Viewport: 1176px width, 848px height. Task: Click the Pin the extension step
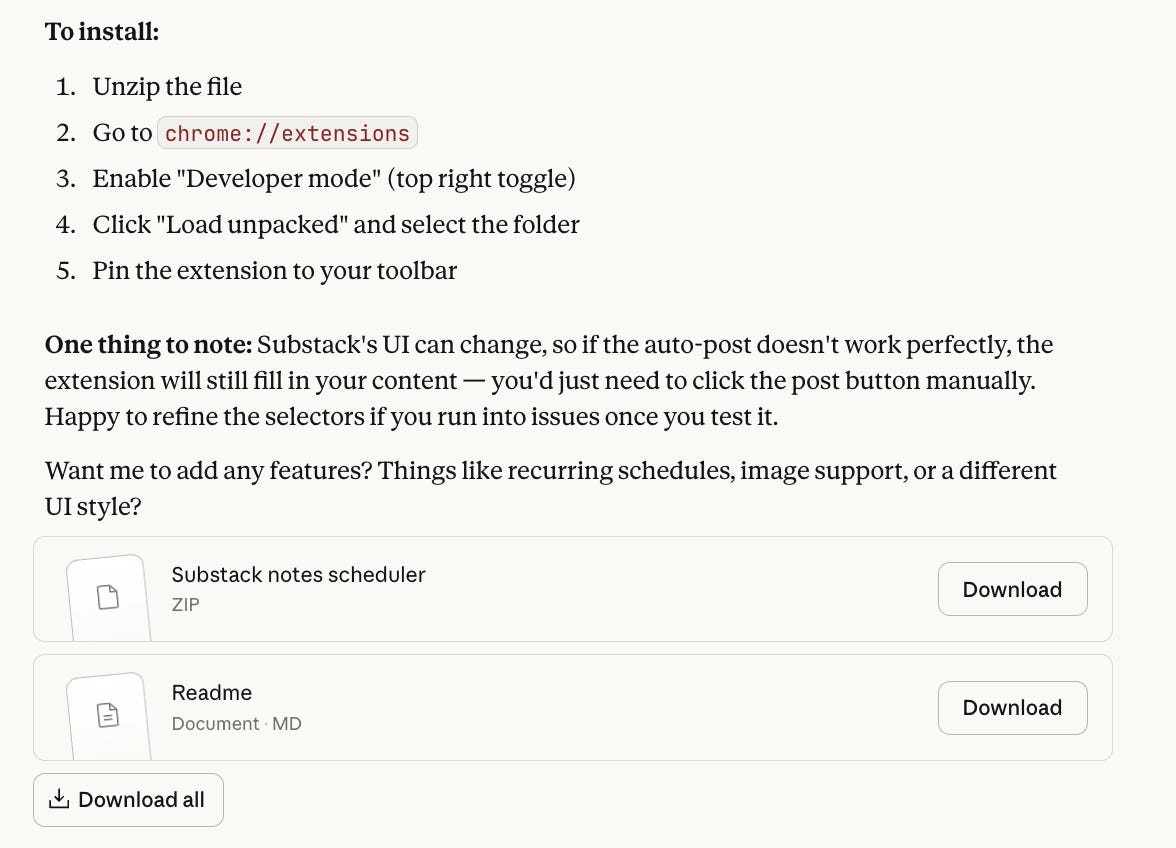pyautogui.click(x=274, y=271)
